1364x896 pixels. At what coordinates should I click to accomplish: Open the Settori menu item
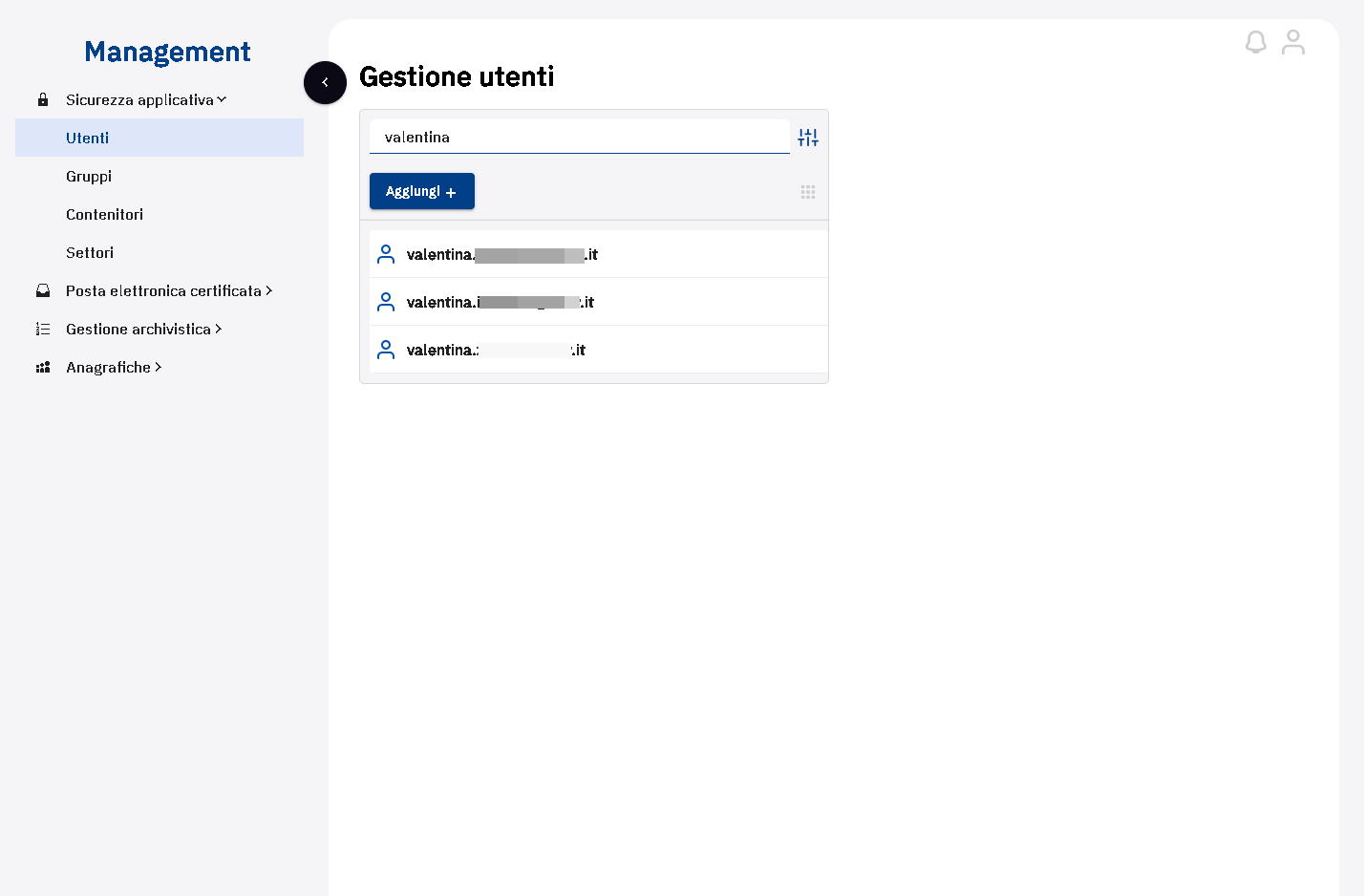click(90, 252)
